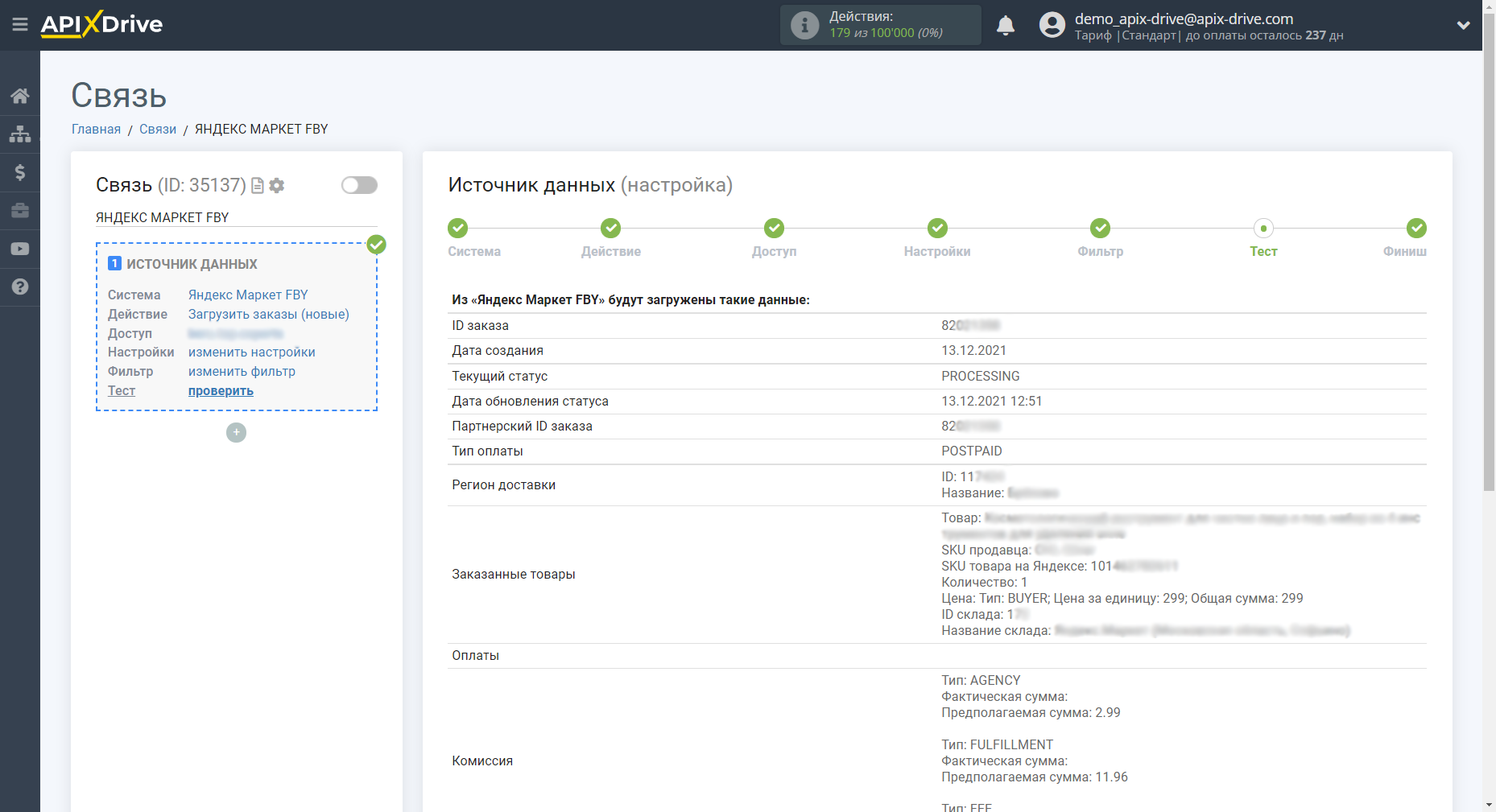Viewport: 1496px width, 812px height.
Task: Open the billing dollar sidebar icon
Action: 20,172
